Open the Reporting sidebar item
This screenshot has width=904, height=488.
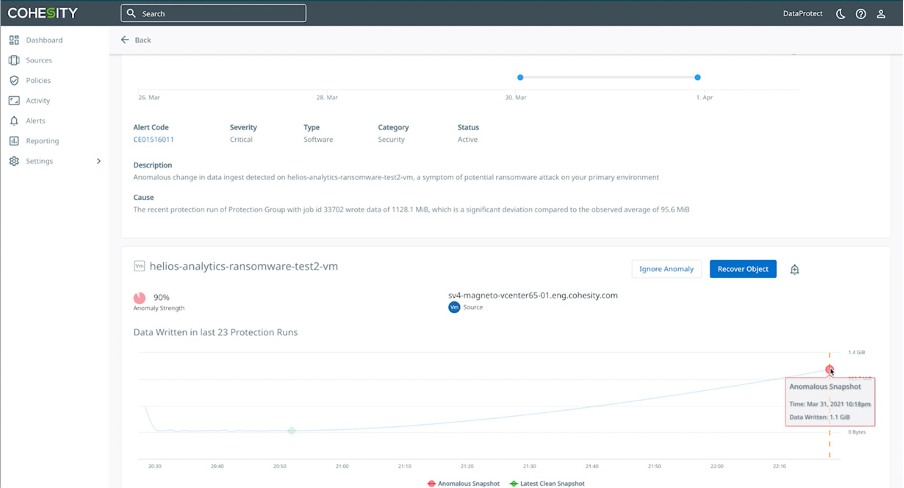[42, 141]
